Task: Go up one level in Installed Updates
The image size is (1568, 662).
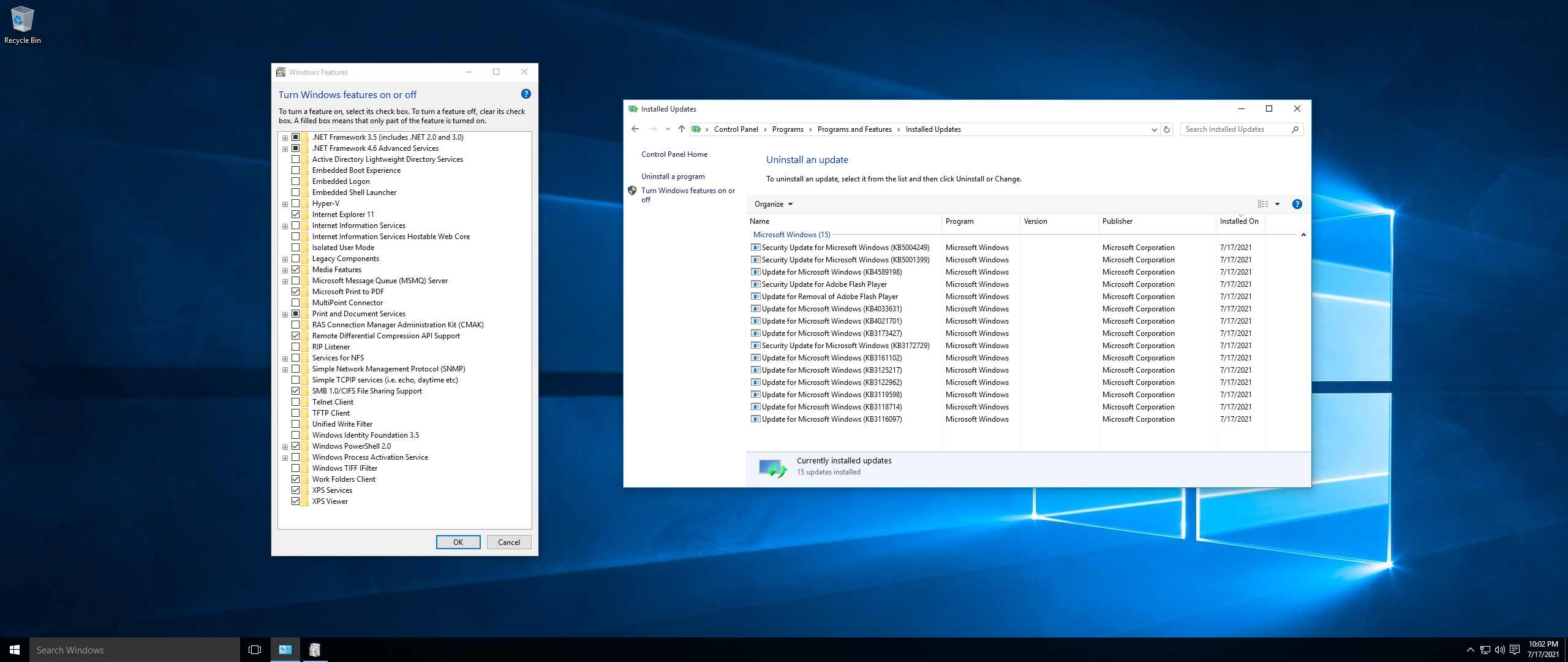Action: coord(681,129)
